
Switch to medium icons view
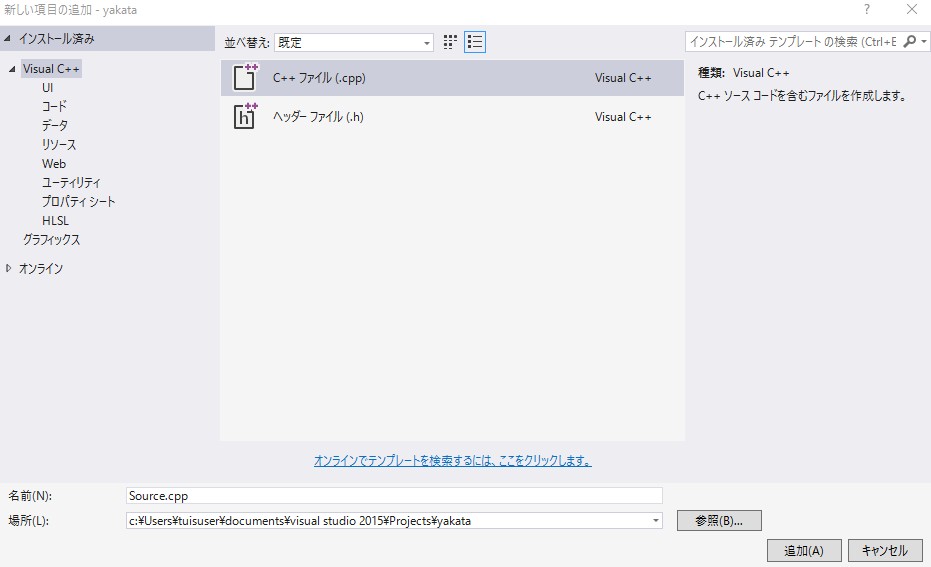click(450, 42)
